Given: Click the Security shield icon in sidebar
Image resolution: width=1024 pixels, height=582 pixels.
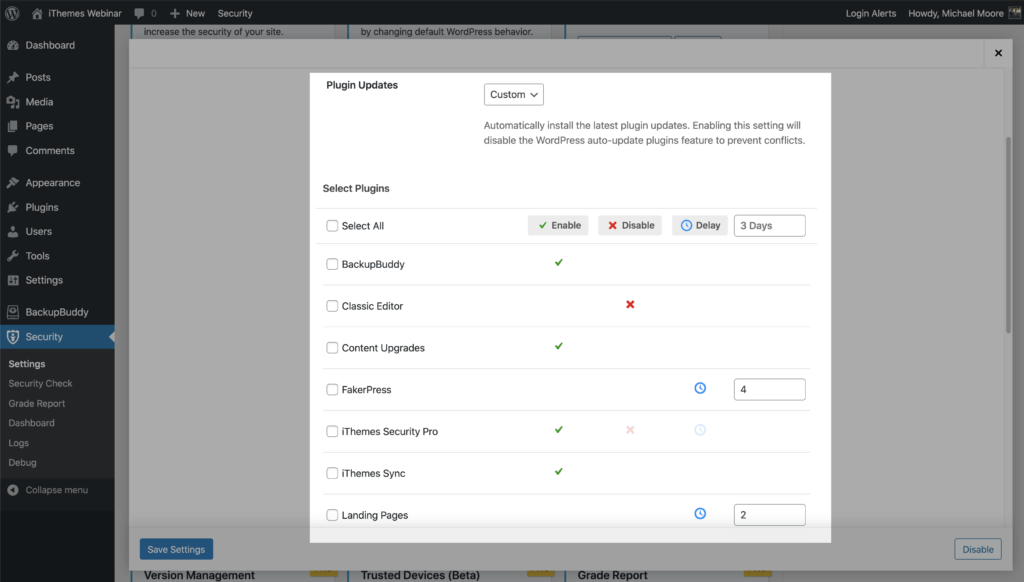Looking at the screenshot, I should point(13,337).
